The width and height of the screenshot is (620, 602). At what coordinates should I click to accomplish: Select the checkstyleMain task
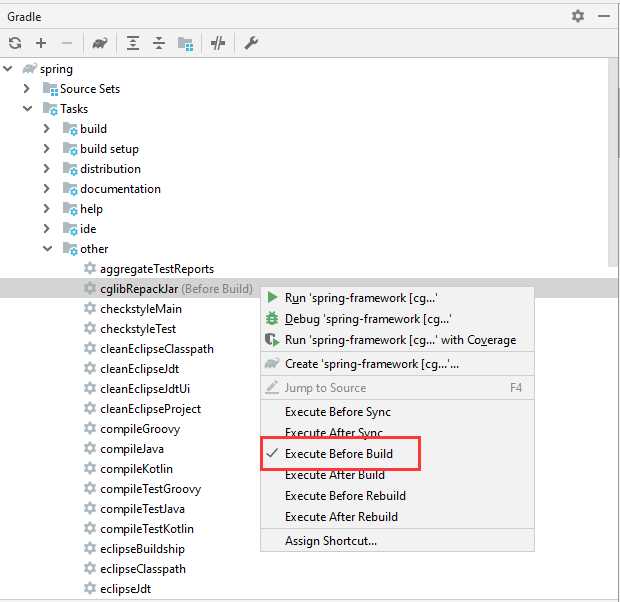click(141, 309)
